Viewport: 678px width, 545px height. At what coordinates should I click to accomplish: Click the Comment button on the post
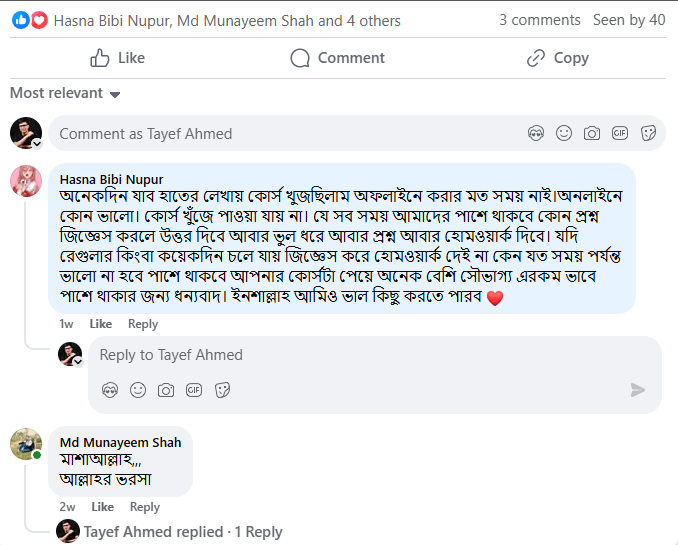tap(337, 58)
